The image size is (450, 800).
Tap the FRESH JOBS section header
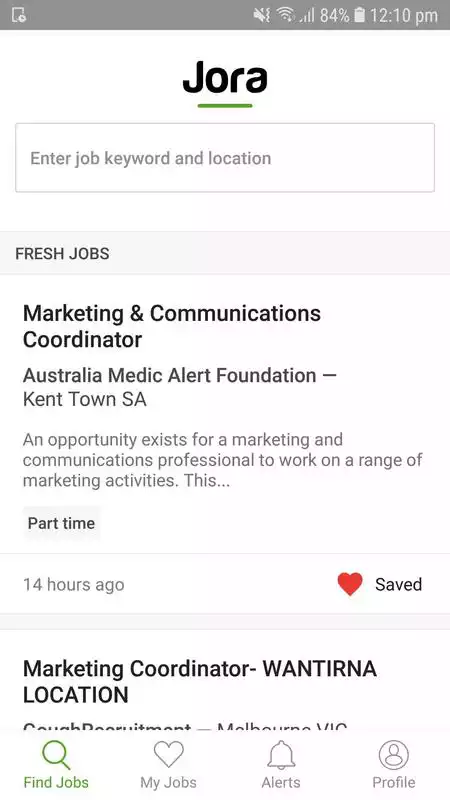point(62,254)
